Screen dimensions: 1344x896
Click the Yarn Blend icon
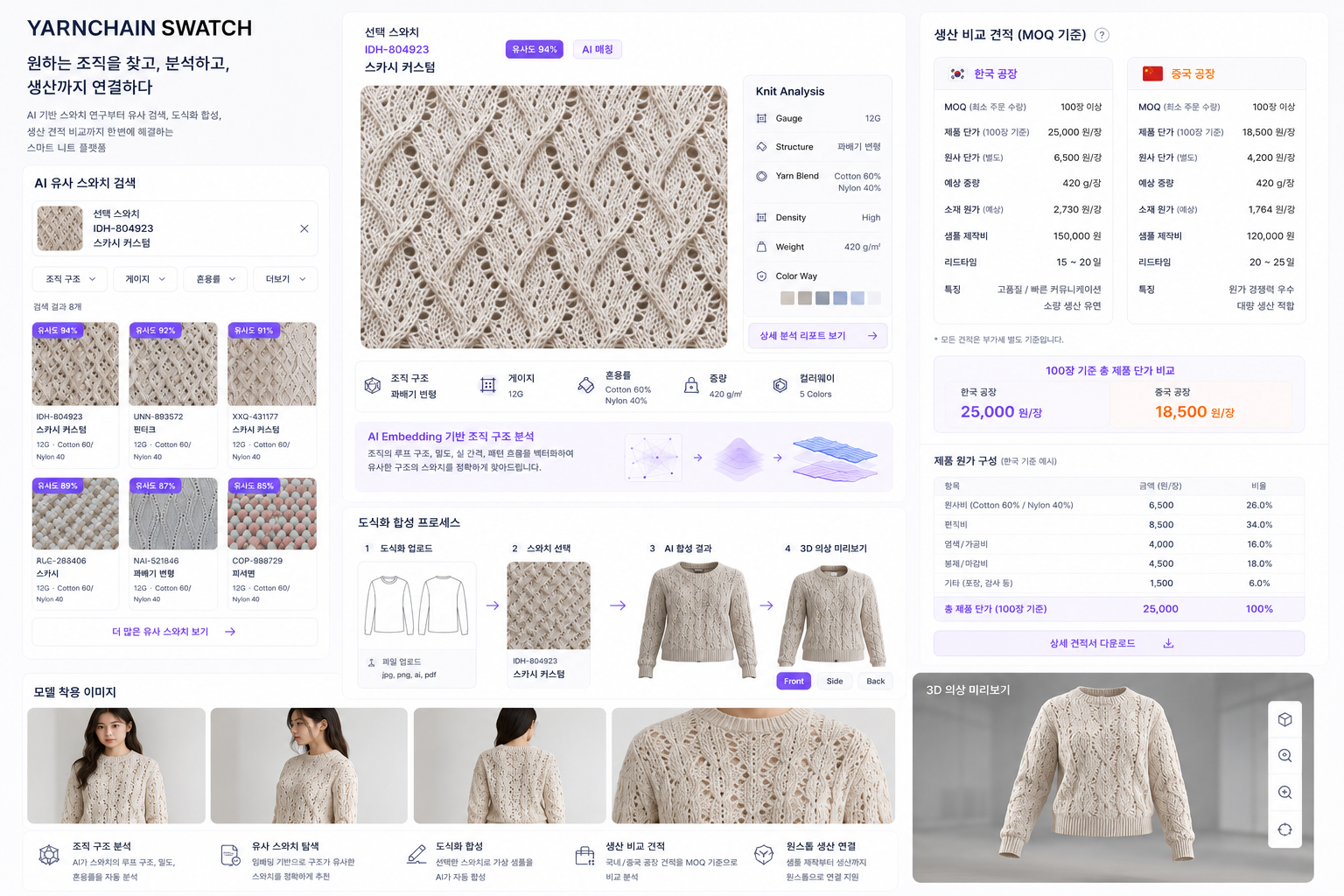pyautogui.click(x=761, y=176)
